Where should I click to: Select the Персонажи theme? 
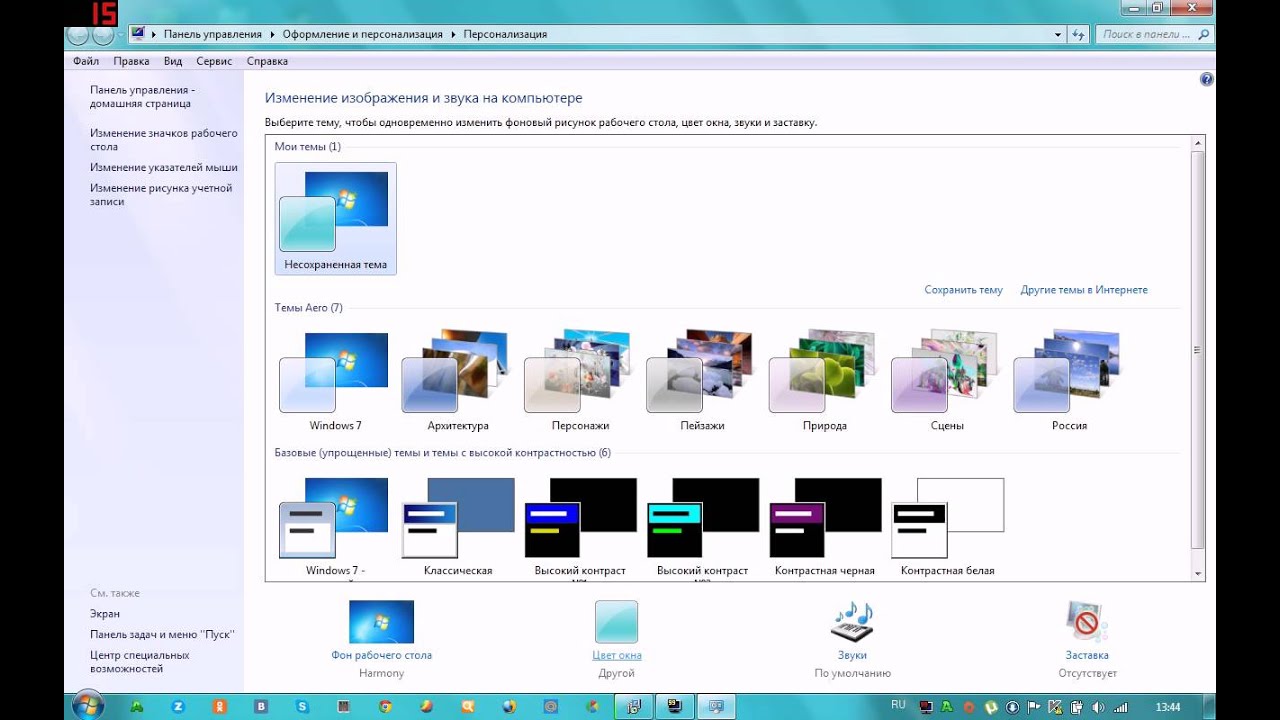[579, 382]
